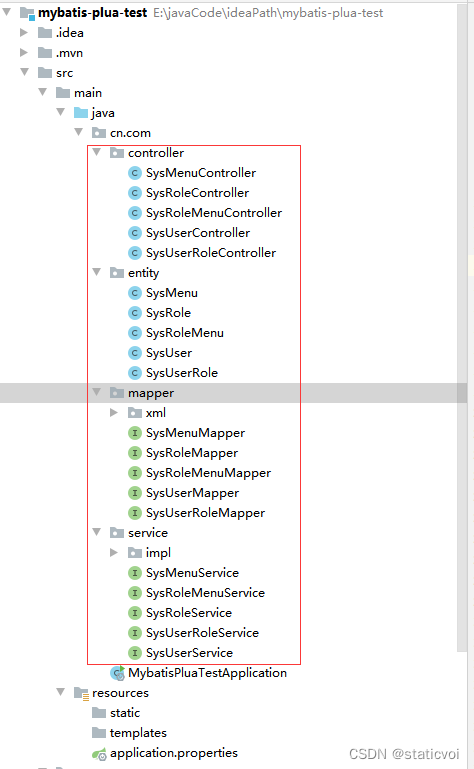Click the application.properties Spring file icon
The height and width of the screenshot is (769, 474).
[99, 754]
